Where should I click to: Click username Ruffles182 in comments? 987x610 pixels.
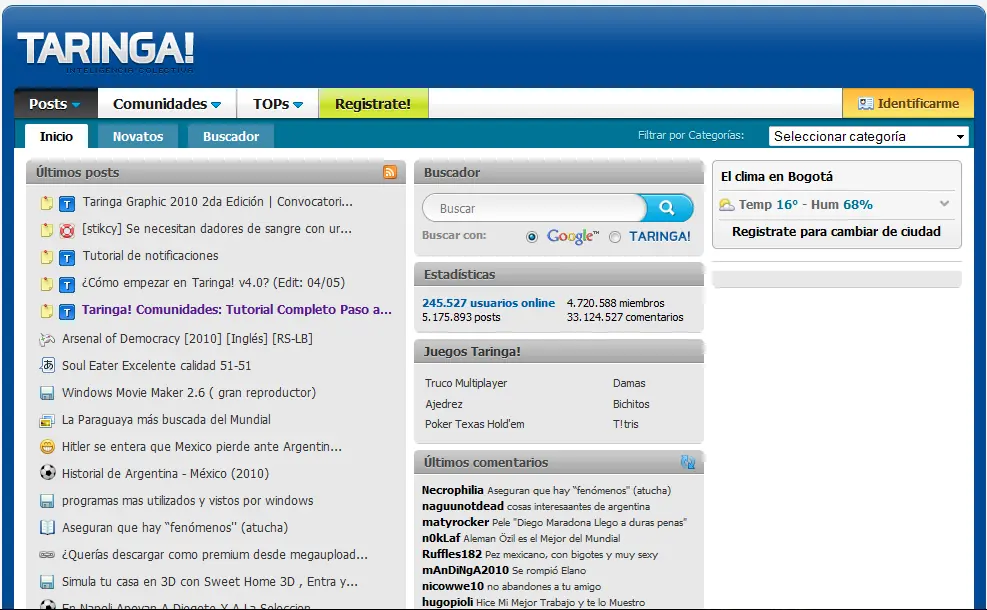click(452, 554)
